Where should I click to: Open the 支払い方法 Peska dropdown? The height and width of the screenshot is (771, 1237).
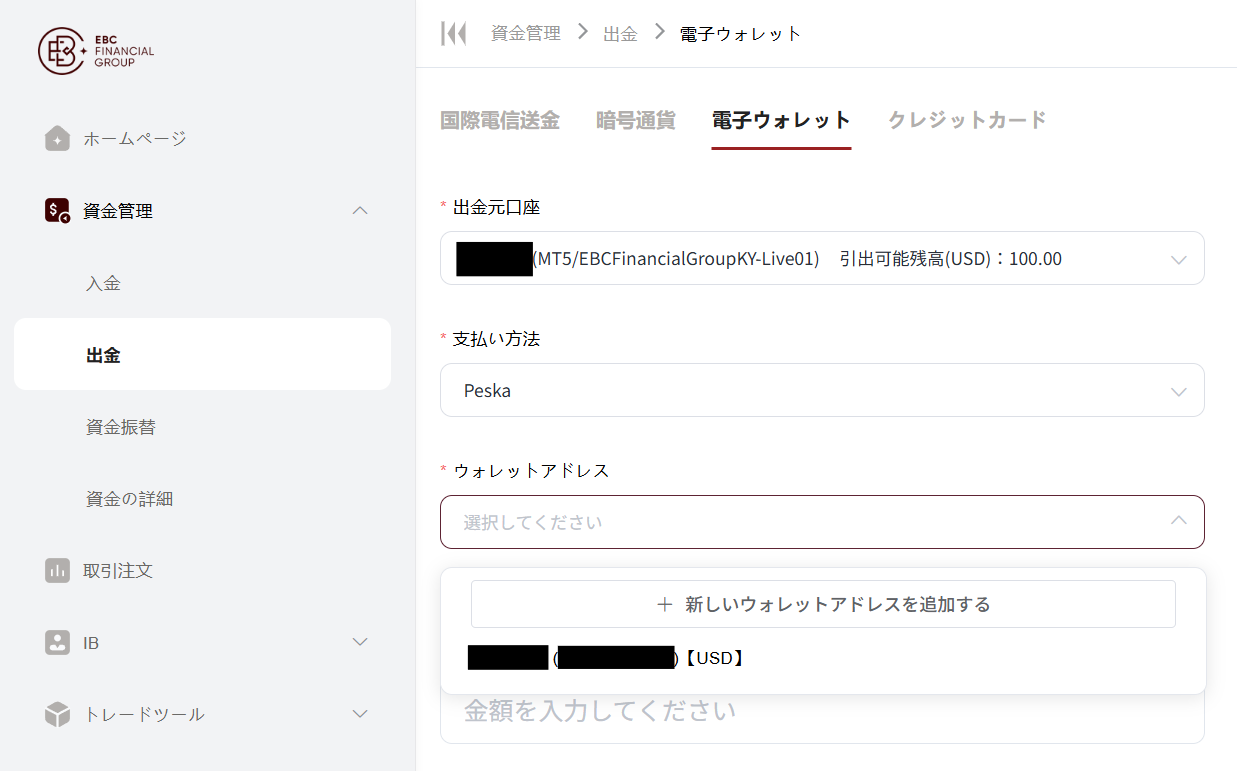[822, 390]
